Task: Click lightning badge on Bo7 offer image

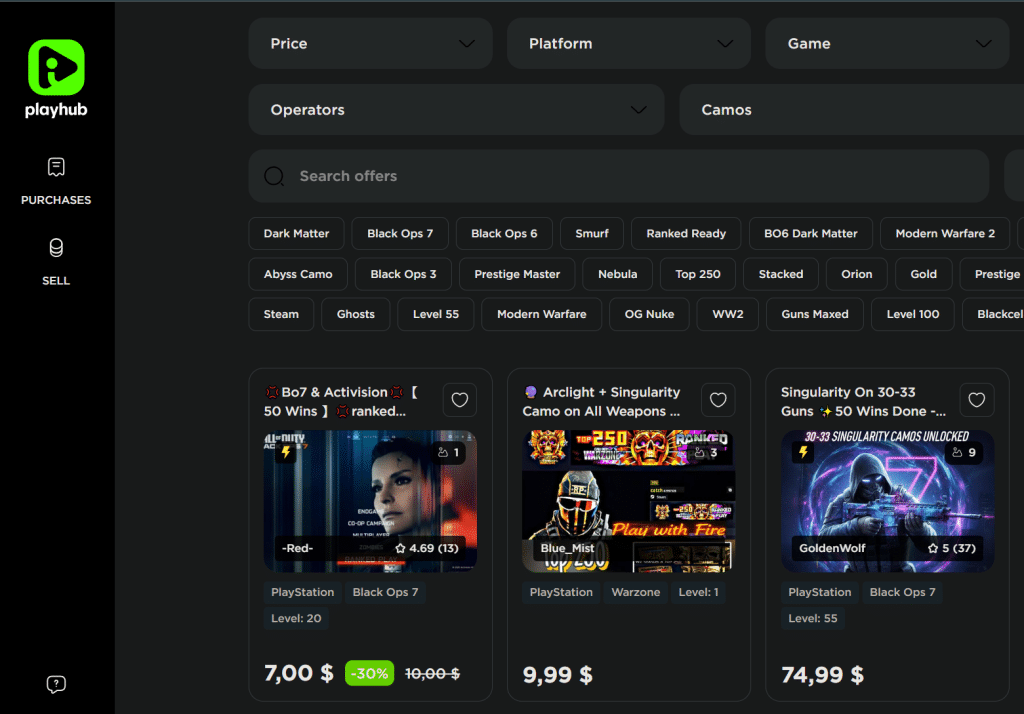Action: (x=286, y=452)
